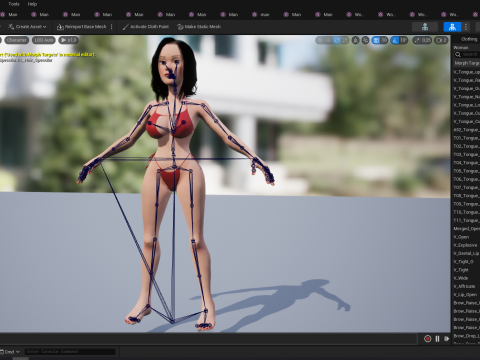
Task: Open the Cmd console type dropdown
Action: pos(10,352)
